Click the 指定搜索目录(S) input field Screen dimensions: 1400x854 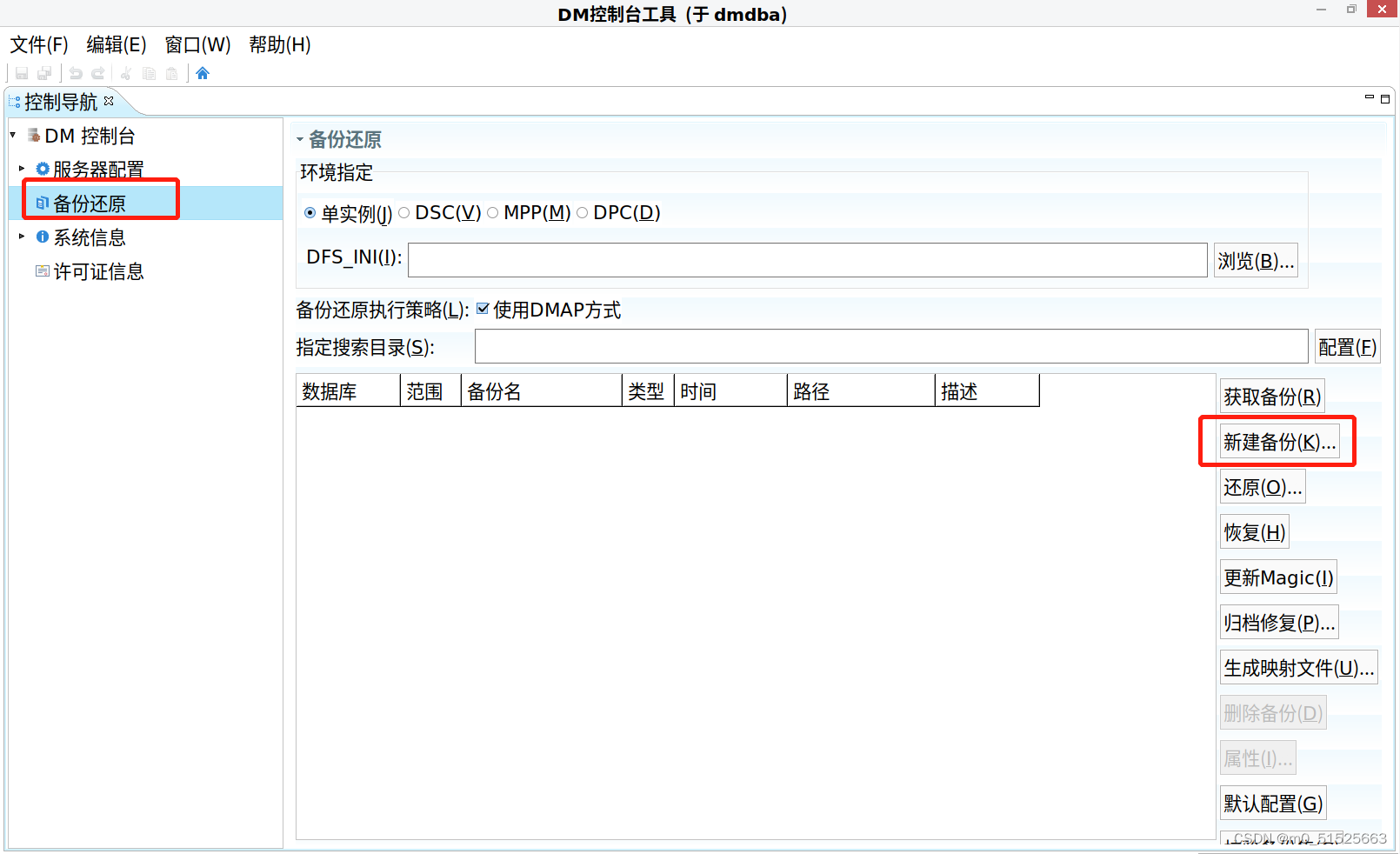click(891, 347)
